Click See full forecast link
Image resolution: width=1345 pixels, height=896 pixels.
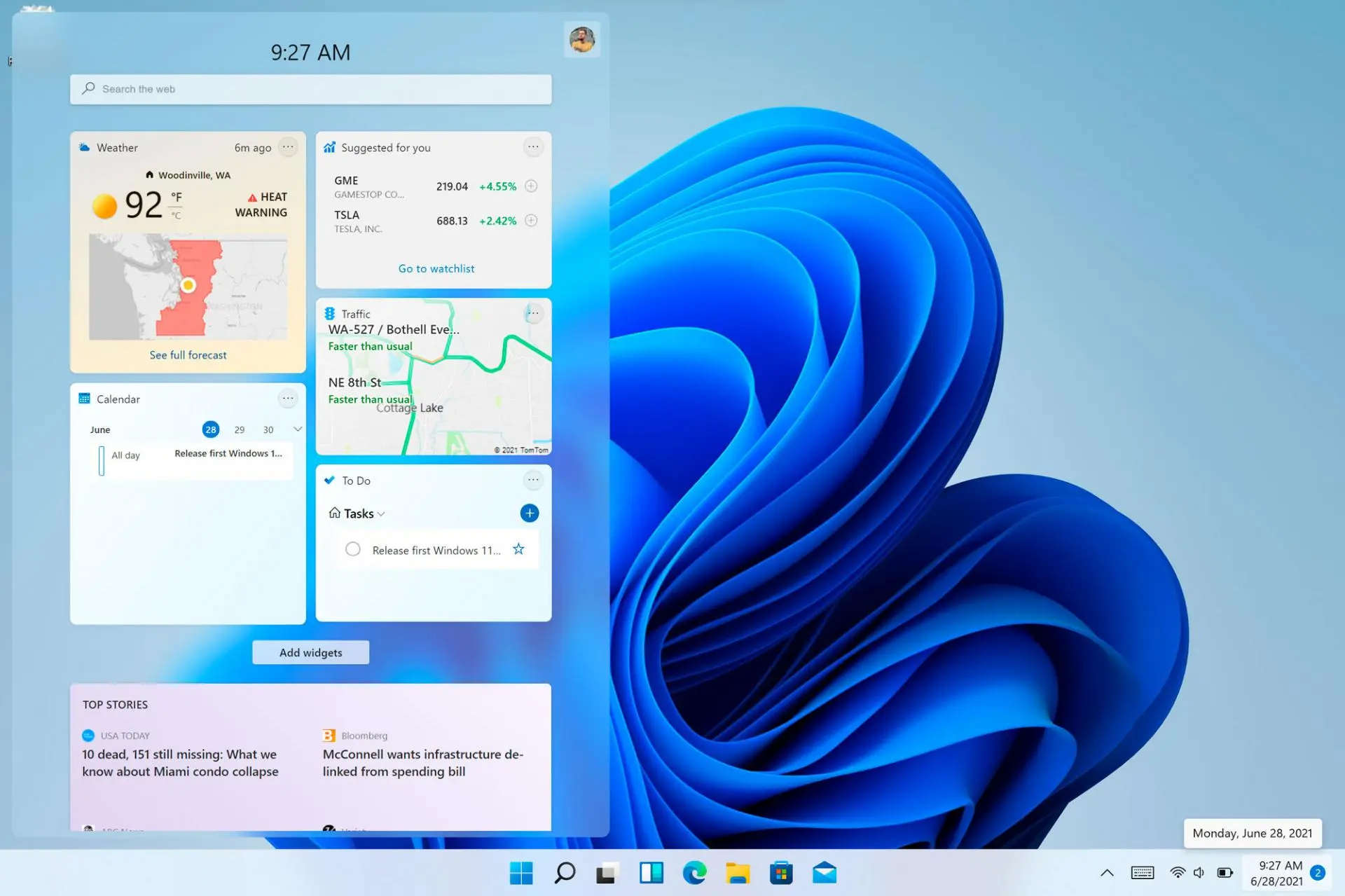point(188,355)
